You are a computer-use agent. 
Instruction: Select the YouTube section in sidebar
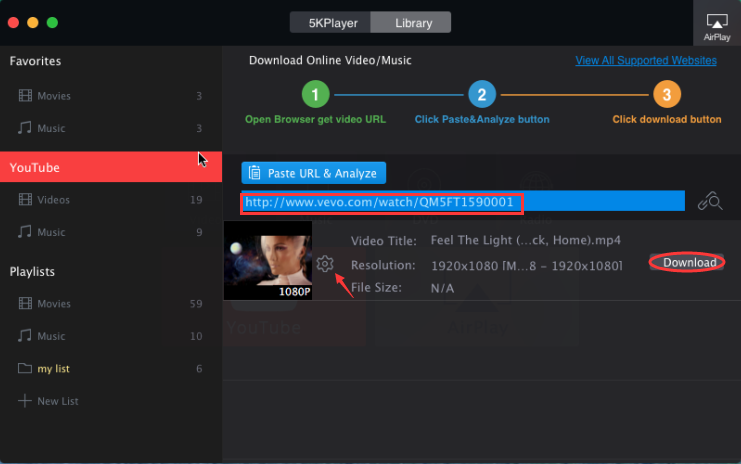[110, 168]
